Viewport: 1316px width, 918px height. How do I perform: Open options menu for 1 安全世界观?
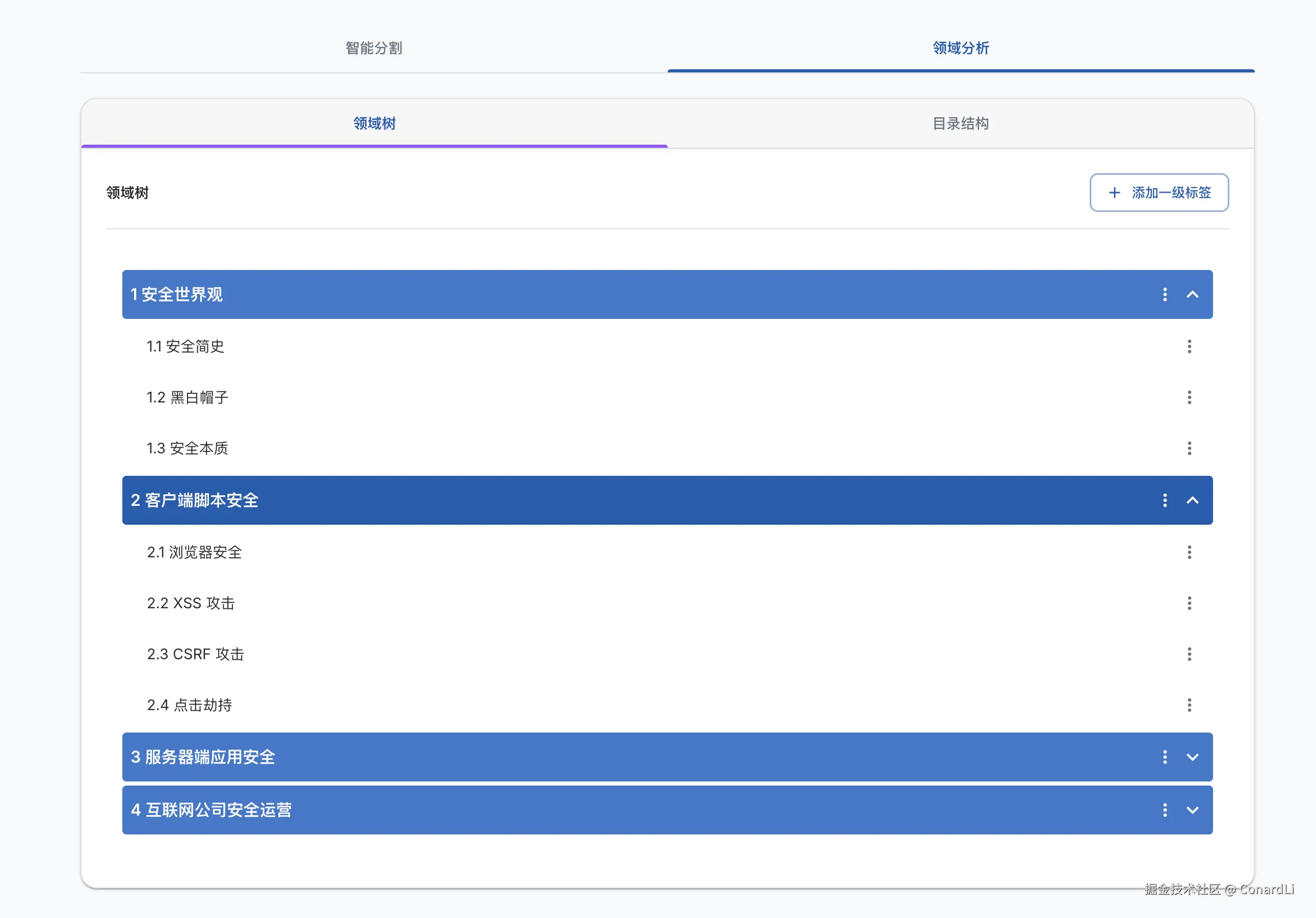tap(1164, 294)
